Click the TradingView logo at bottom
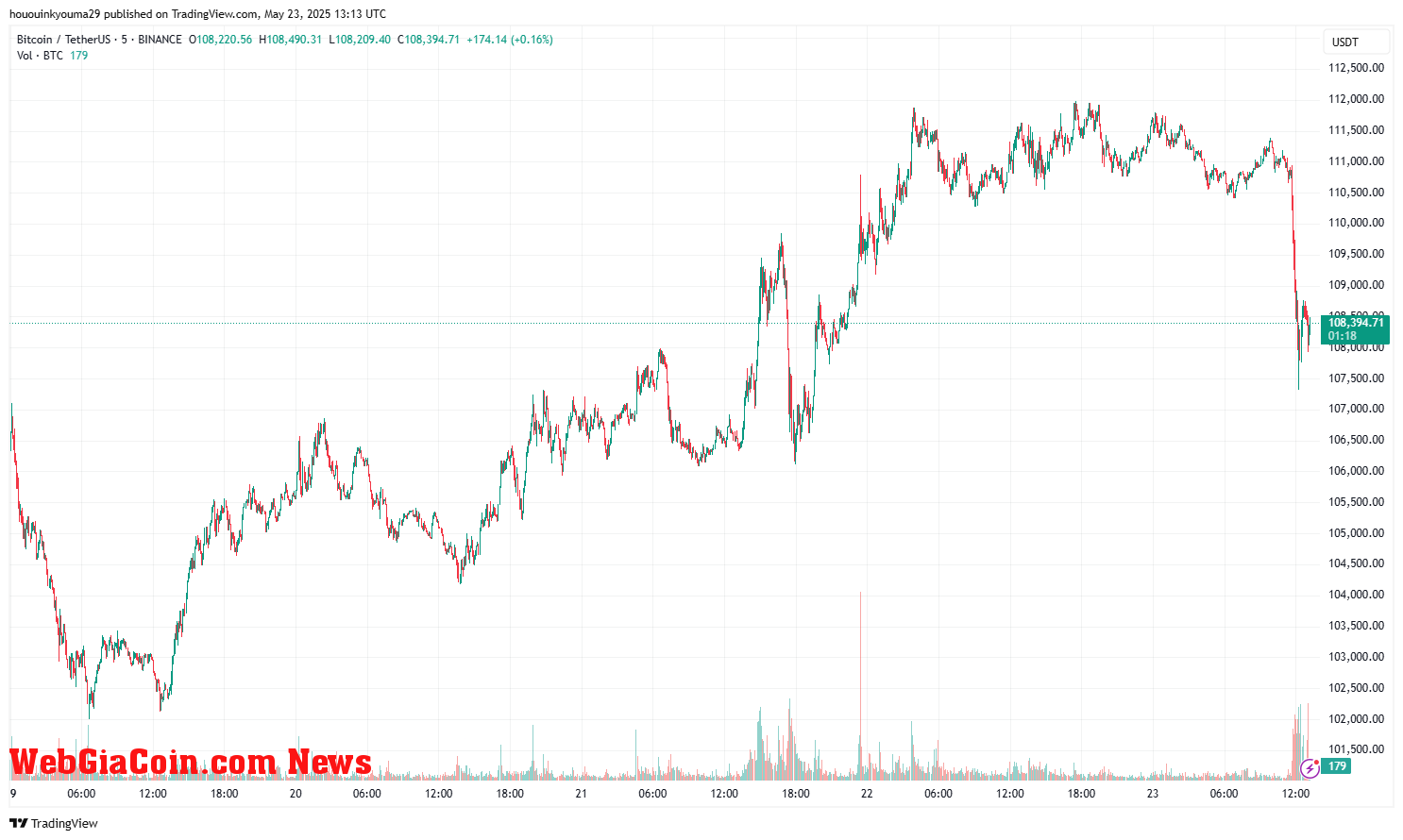The width and height of the screenshot is (1403, 840). coord(54,823)
